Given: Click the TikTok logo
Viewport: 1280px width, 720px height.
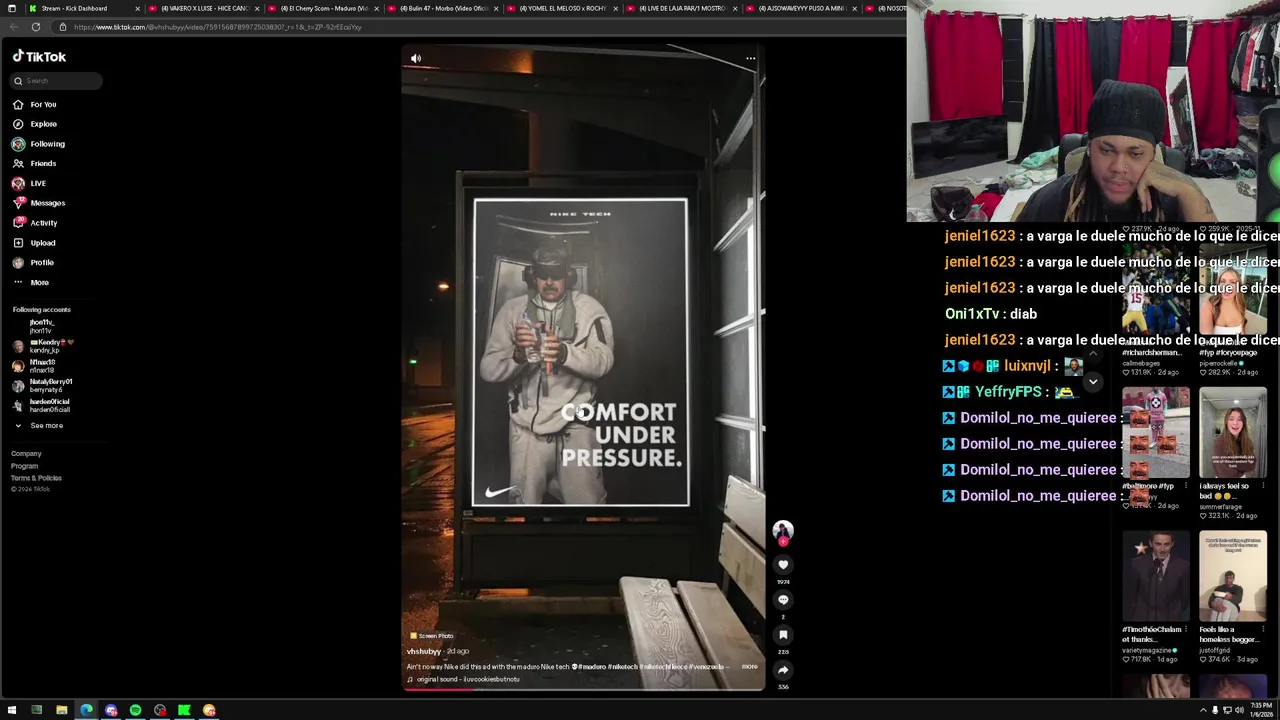Looking at the screenshot, I should 39,57.
